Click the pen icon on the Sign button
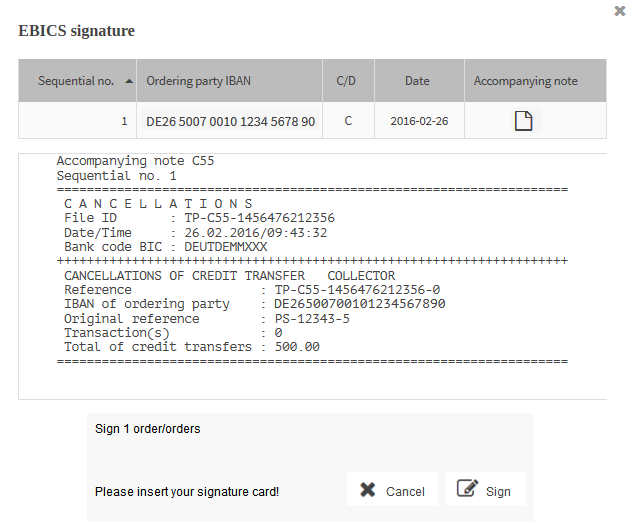Viewport: 632px width, 525px height. coord(466,489)
